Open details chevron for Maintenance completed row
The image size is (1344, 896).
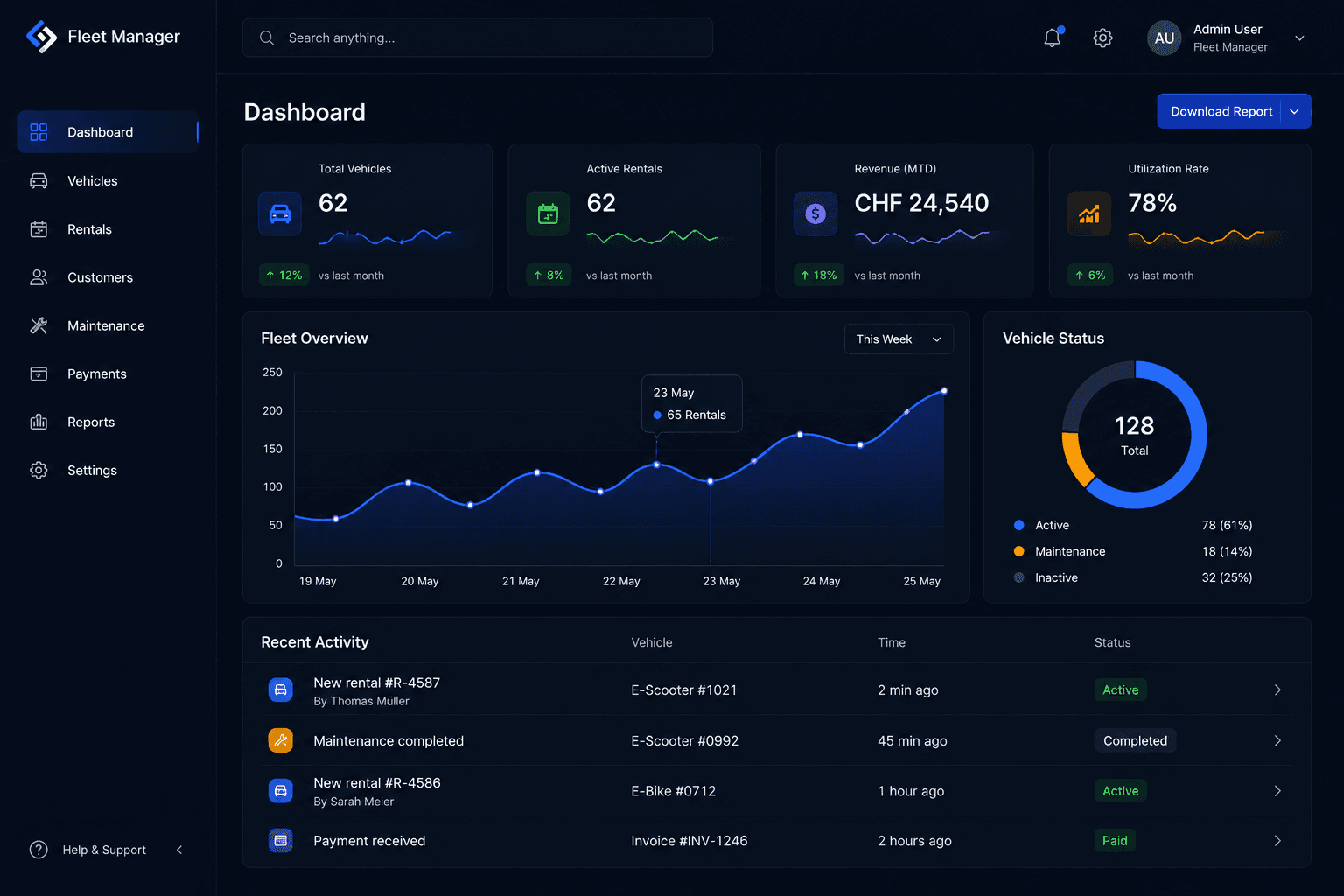click(1277, 740)
